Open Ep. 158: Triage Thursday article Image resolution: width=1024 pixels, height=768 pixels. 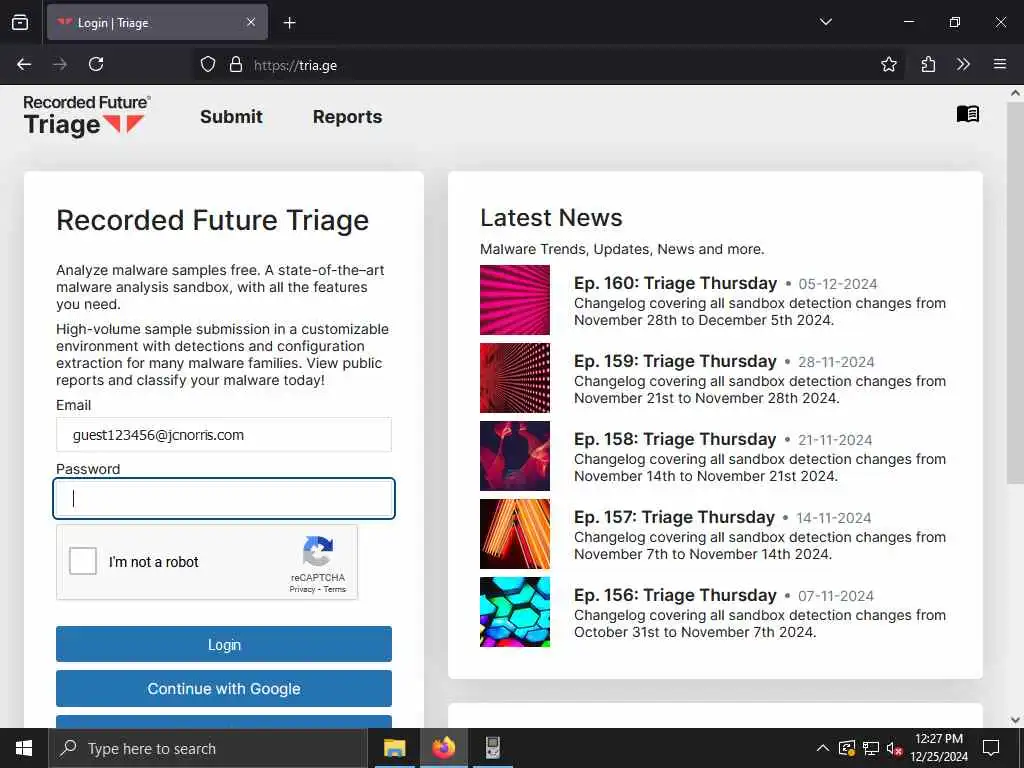coord(675,439)
